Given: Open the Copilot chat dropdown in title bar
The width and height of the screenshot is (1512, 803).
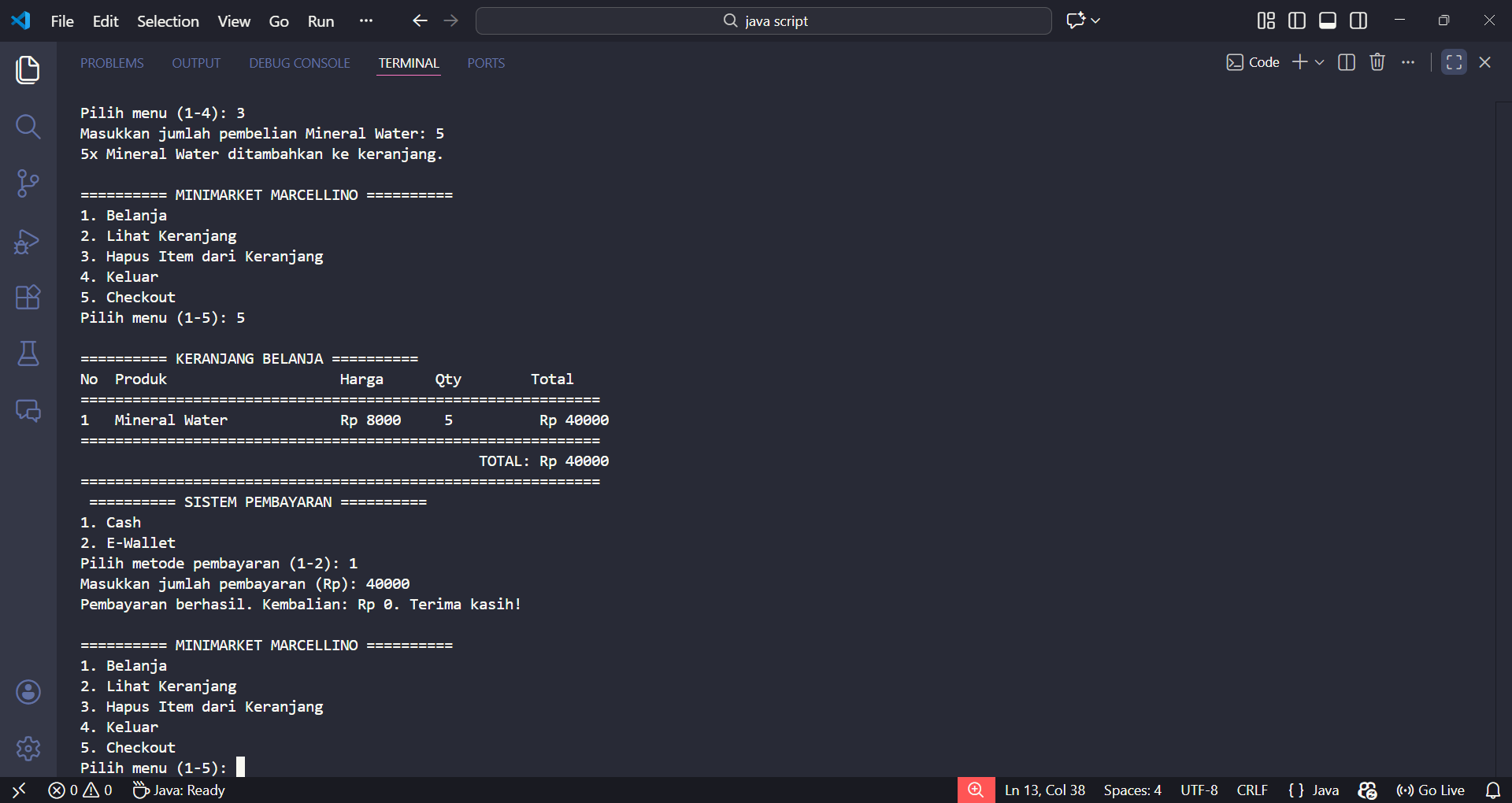Looking at the screenshot, I should (x=1095, y=20).
